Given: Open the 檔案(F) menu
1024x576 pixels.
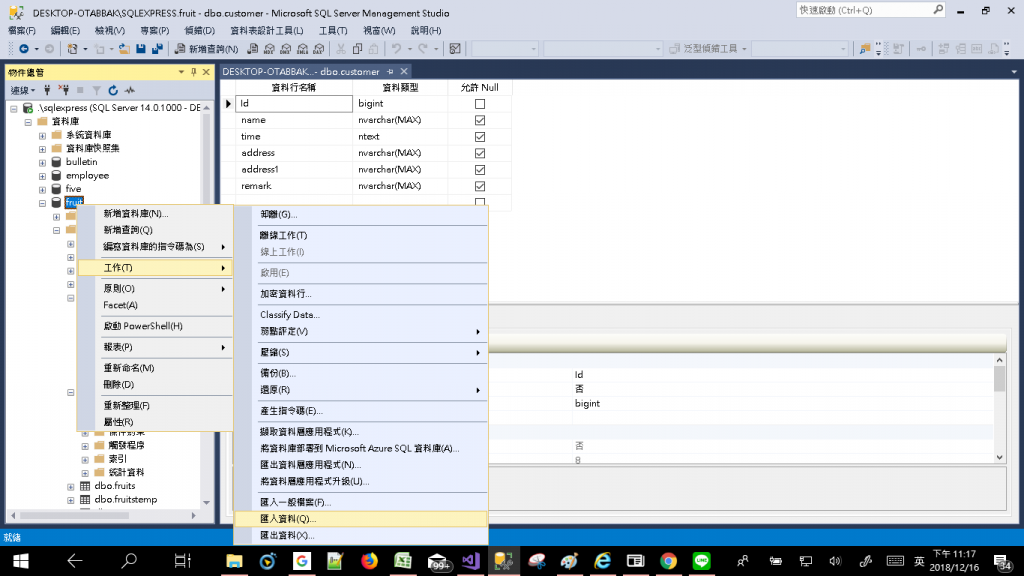Looking at the screenshot, I should (x=22, y=31).
